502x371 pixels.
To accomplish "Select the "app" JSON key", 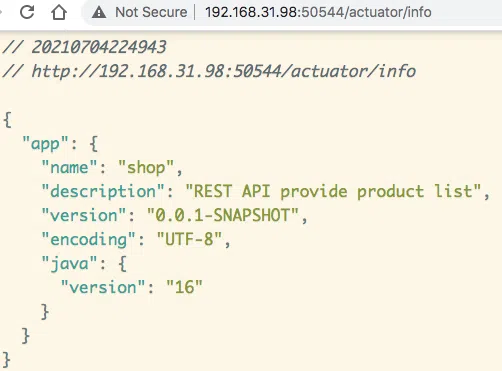I will [x=45, y=144].
